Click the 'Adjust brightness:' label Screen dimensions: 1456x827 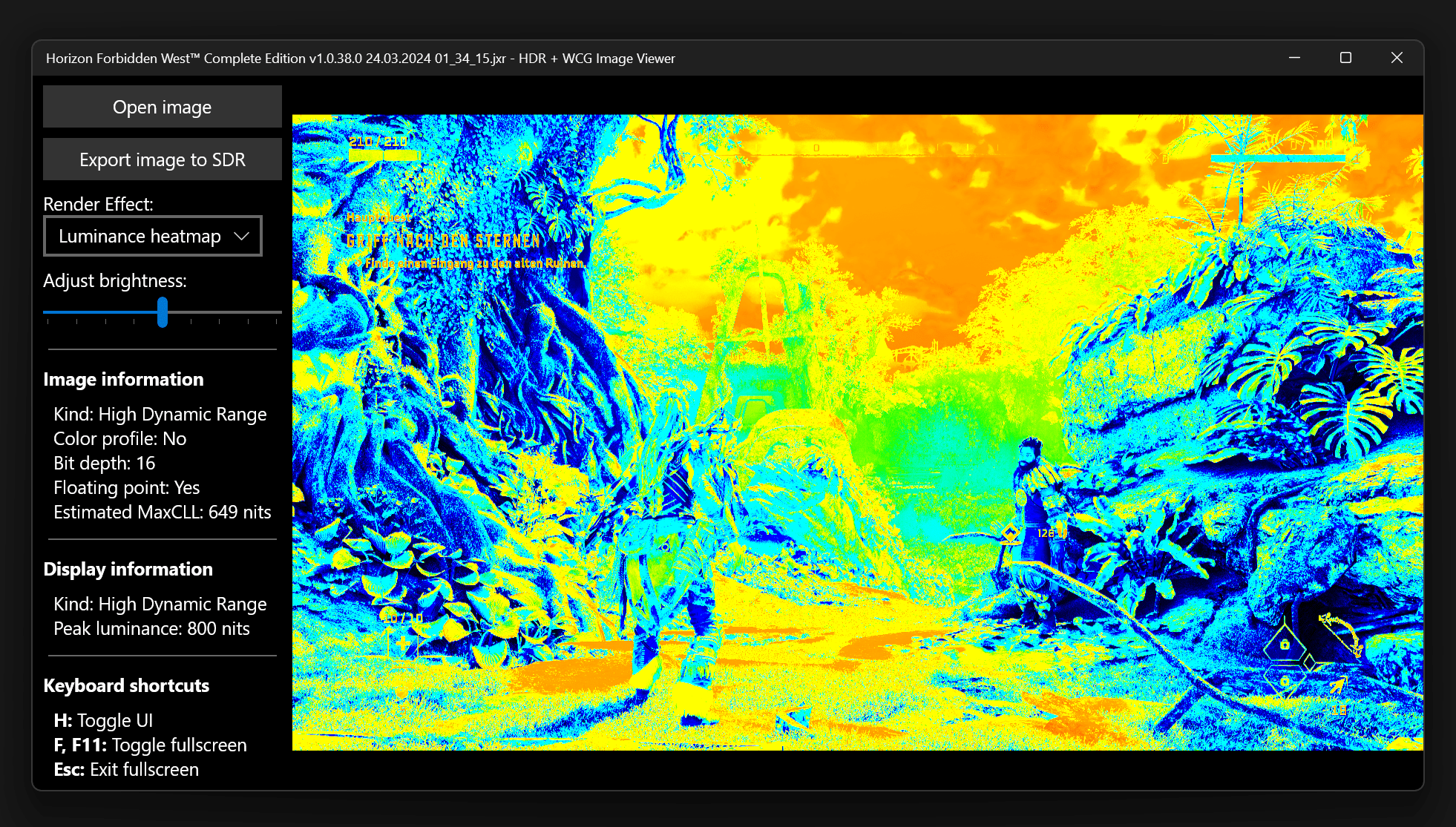115,280
